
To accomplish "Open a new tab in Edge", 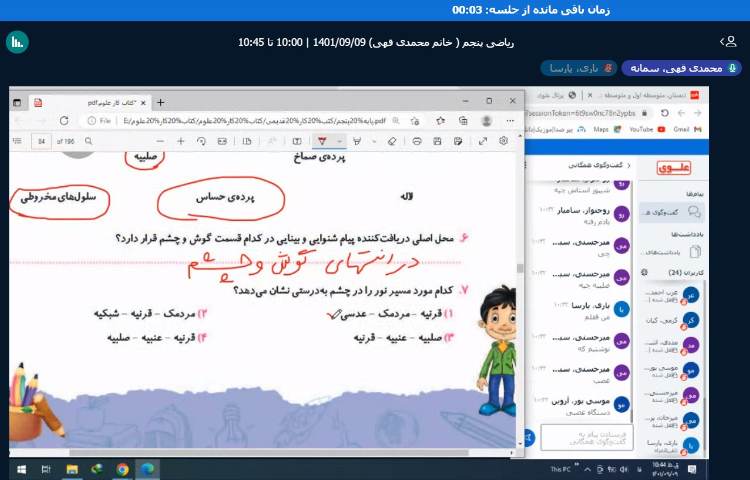I will [x=161, y=102].
